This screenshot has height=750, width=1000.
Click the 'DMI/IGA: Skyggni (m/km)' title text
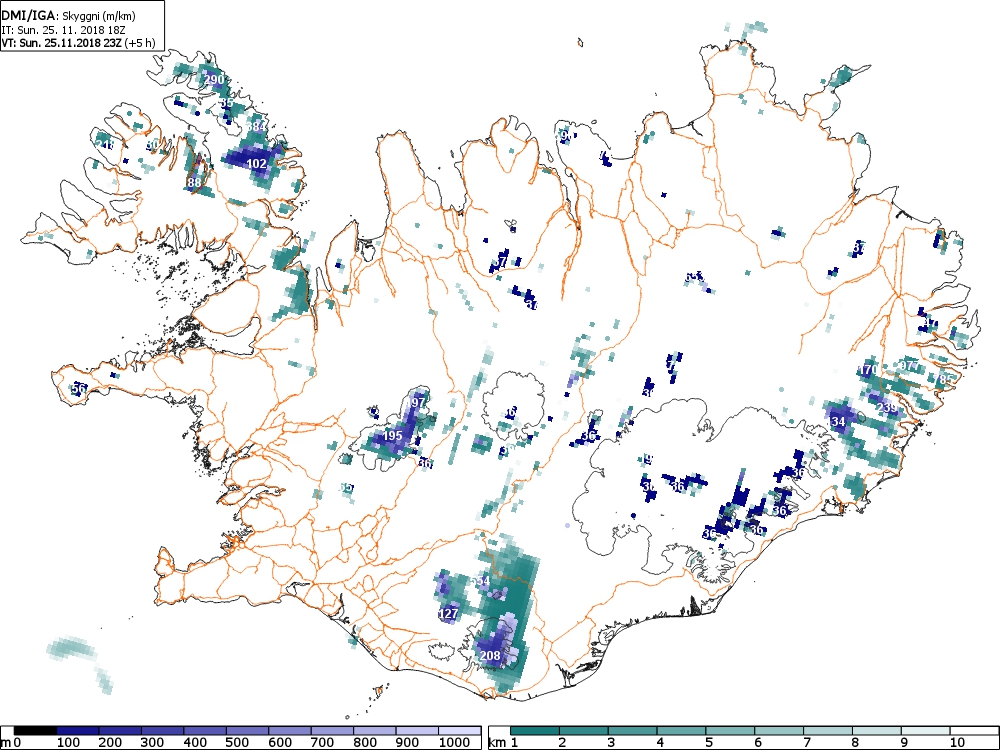[68, 17]
